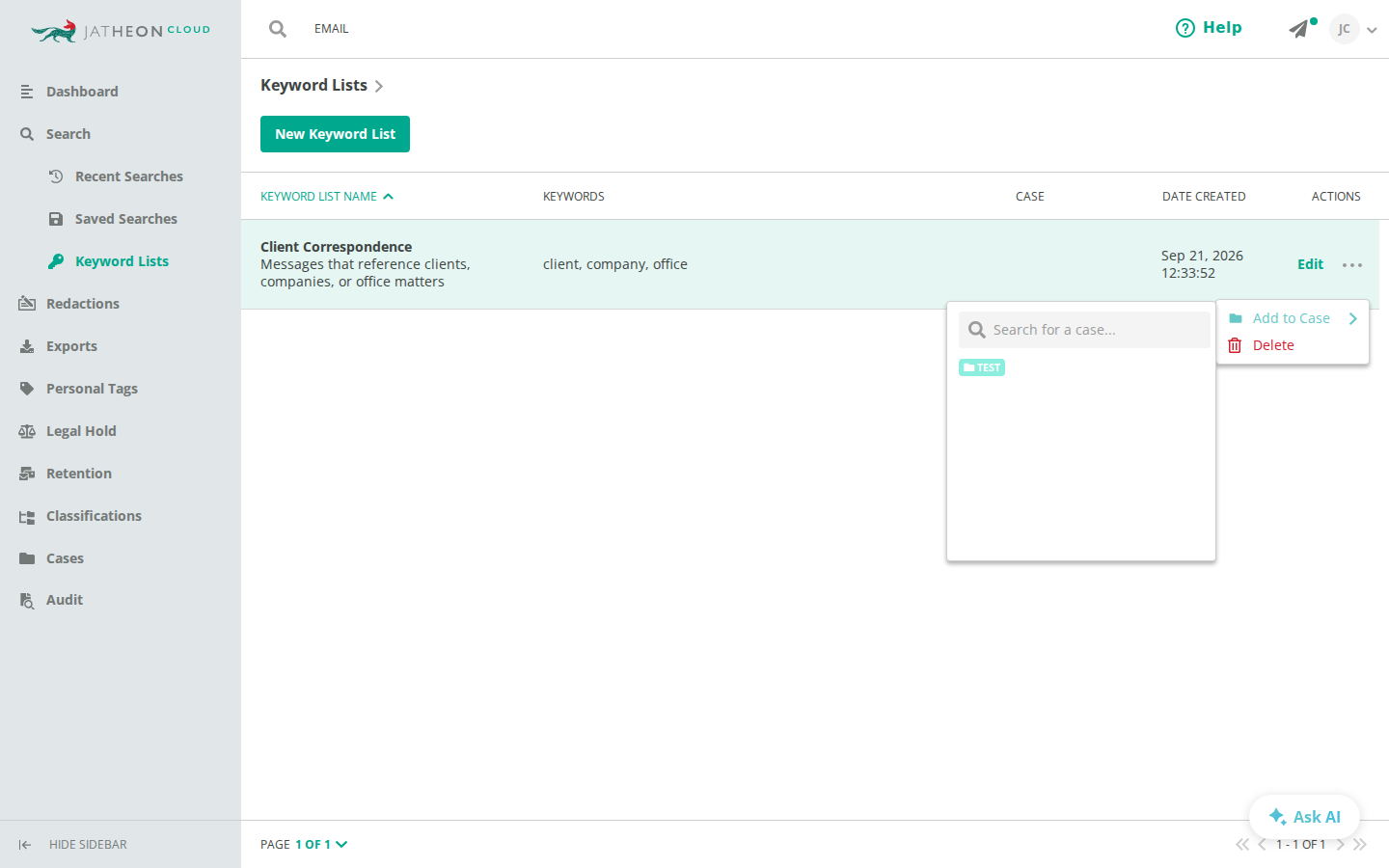Open the Help link

(x=1209, y=28)
